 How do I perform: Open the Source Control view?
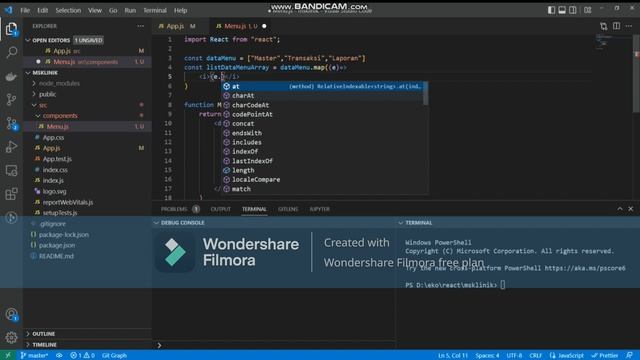pos(11,100)
